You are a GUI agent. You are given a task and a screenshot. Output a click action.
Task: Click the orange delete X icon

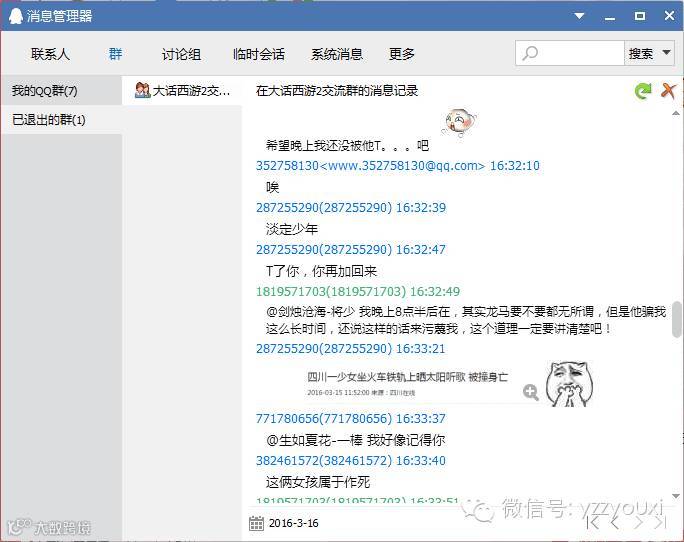(668, 91)
